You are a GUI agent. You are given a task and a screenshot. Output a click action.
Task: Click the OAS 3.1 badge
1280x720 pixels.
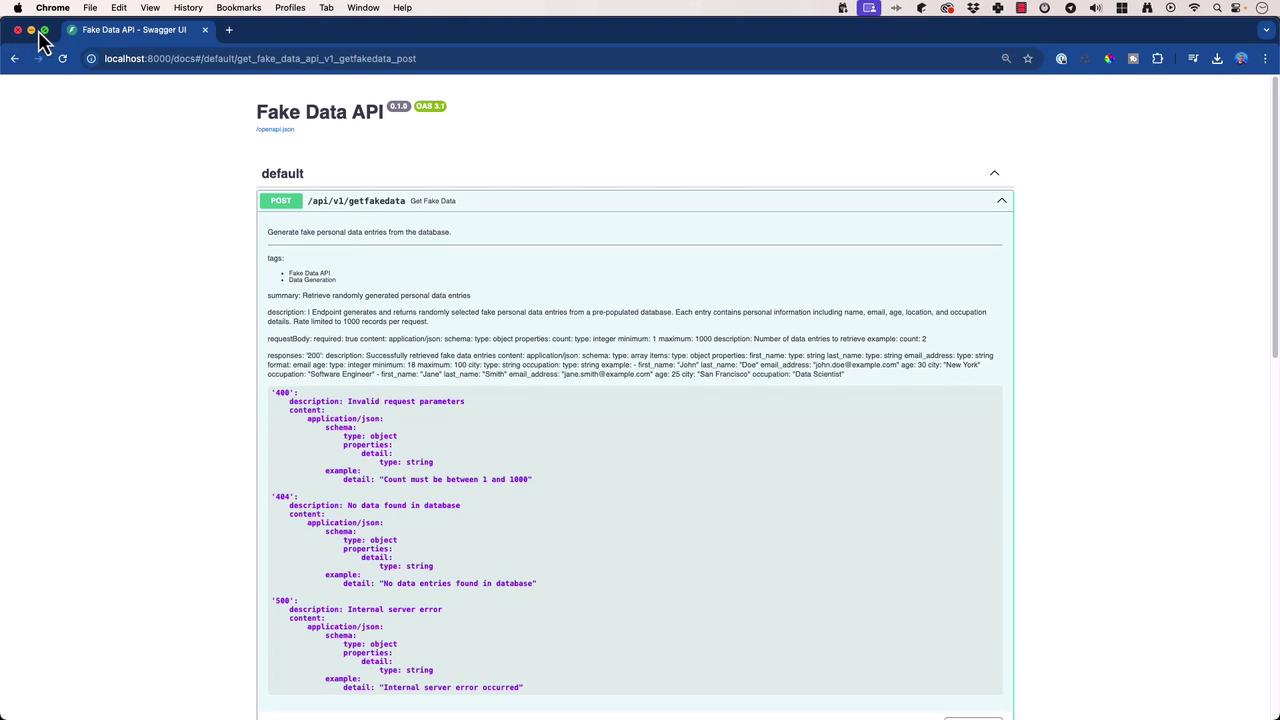(430, 106)
